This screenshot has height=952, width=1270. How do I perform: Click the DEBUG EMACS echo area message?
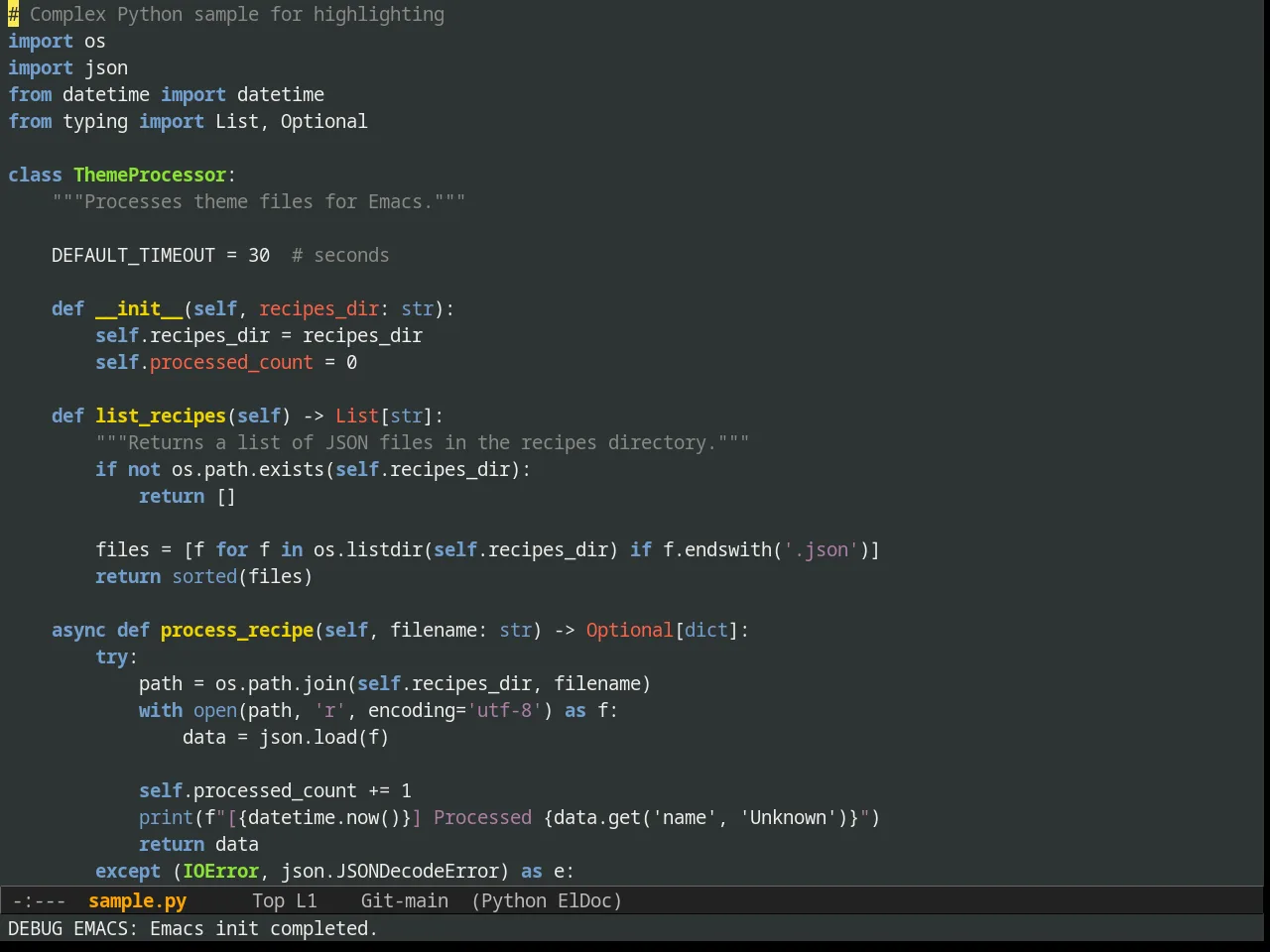tap(192, 928)
